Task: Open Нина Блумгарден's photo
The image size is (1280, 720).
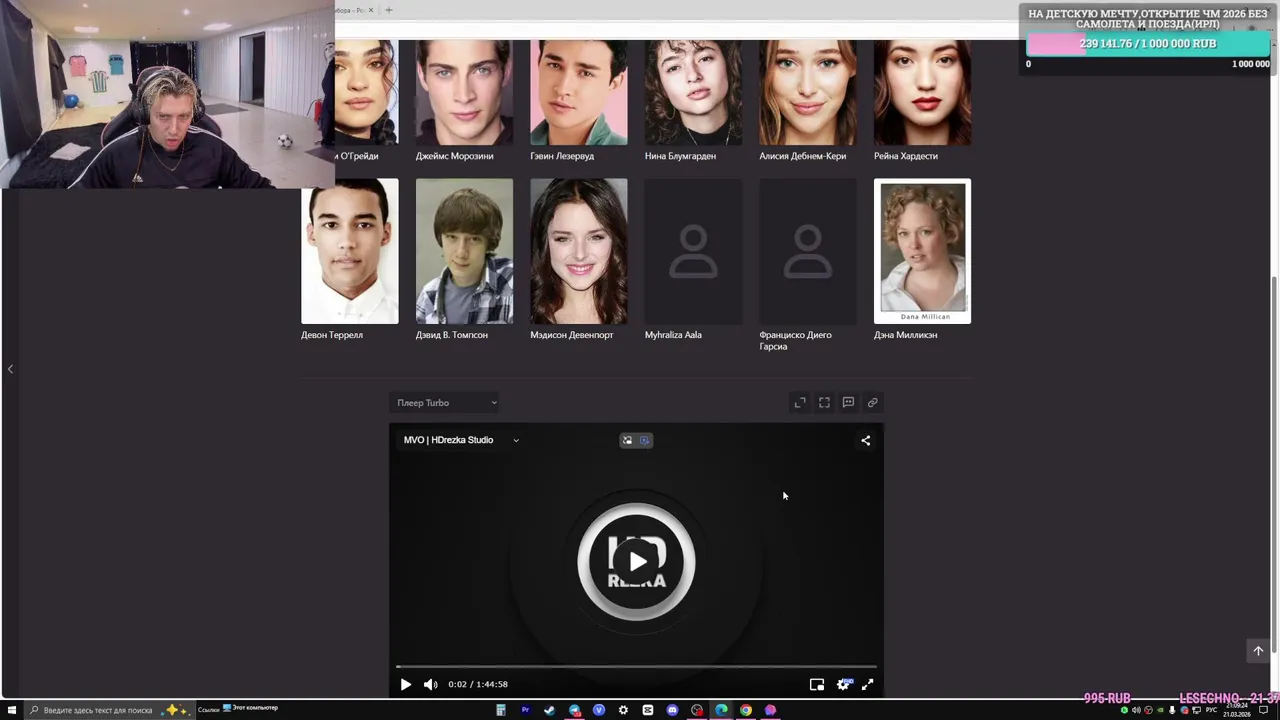Action: pyautogui.click(x=693, y=92)
